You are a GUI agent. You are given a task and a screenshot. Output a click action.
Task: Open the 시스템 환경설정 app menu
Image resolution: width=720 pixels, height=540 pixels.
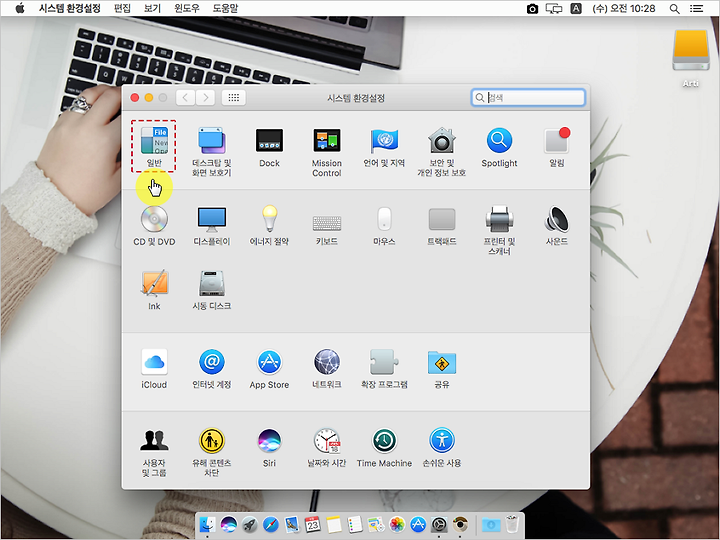tap(69, 8)
